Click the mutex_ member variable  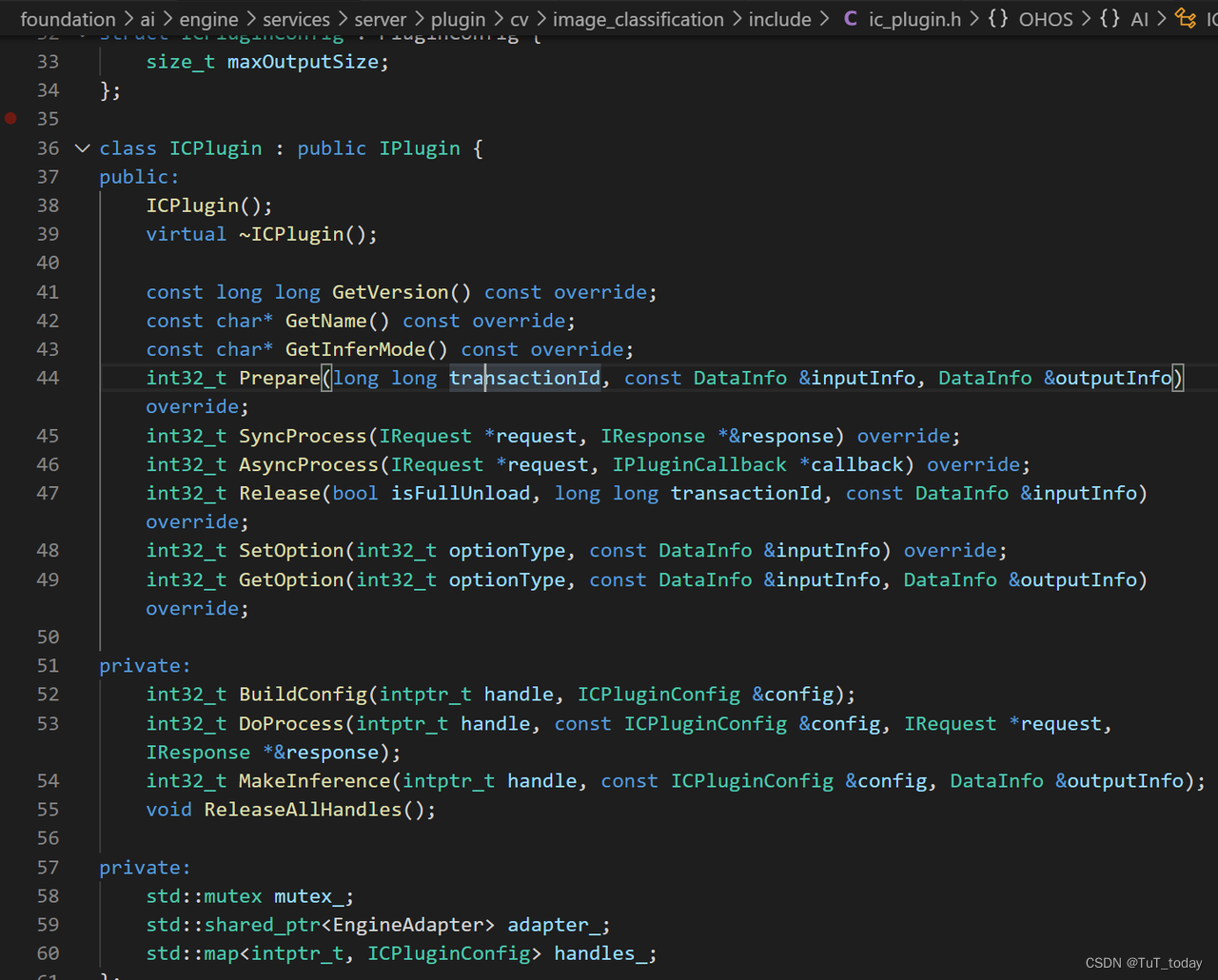tap(308, 896)
